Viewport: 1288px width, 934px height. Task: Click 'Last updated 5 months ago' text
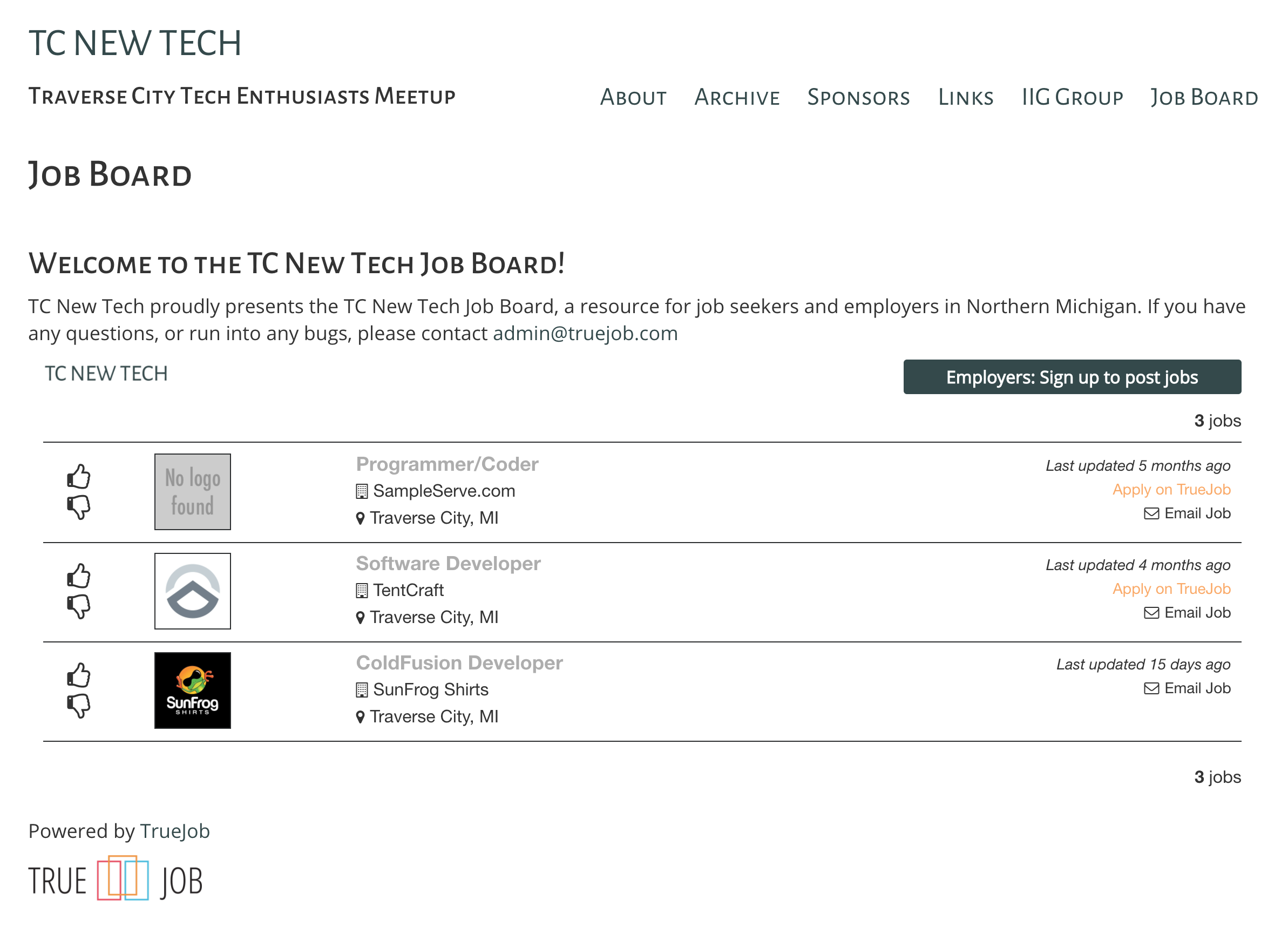1138,466
